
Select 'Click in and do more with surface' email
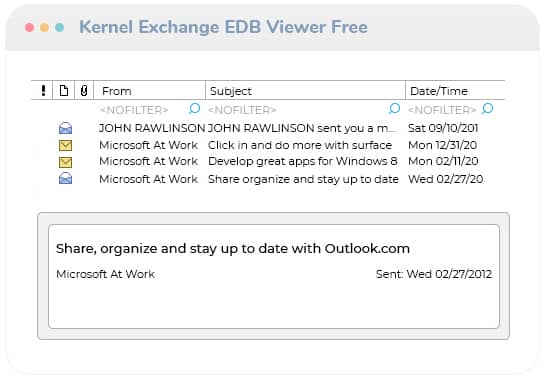coord(300,145)
